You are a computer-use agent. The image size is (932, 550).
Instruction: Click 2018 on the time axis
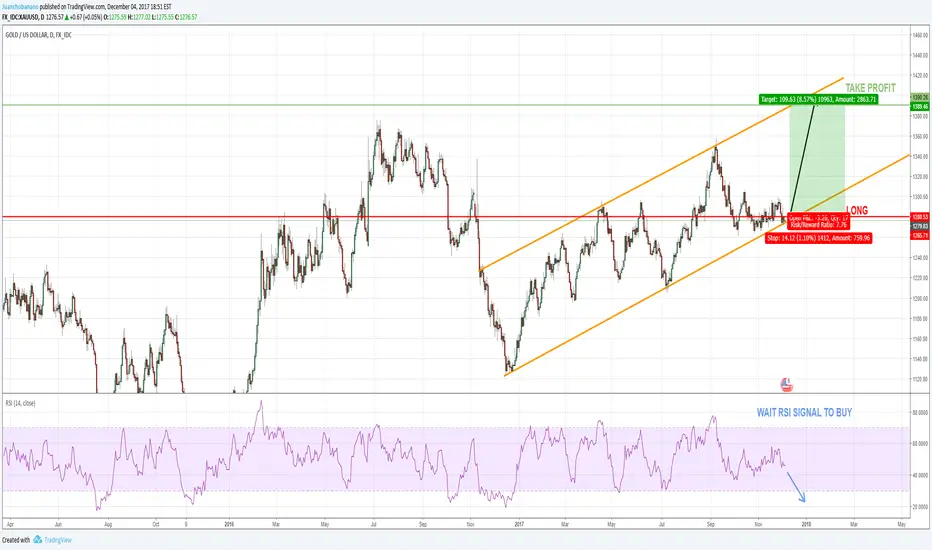click(806, 524)
